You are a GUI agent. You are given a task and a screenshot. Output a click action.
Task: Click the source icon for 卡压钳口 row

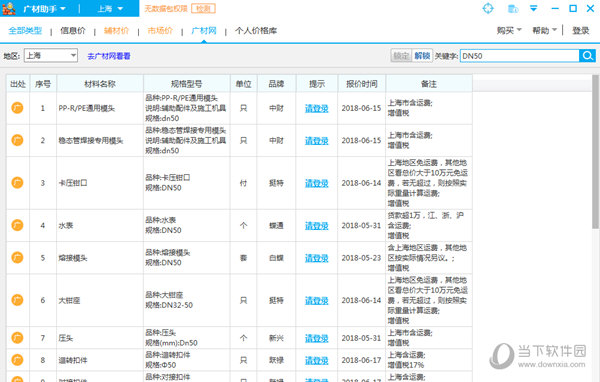click(x=17, y=183)
